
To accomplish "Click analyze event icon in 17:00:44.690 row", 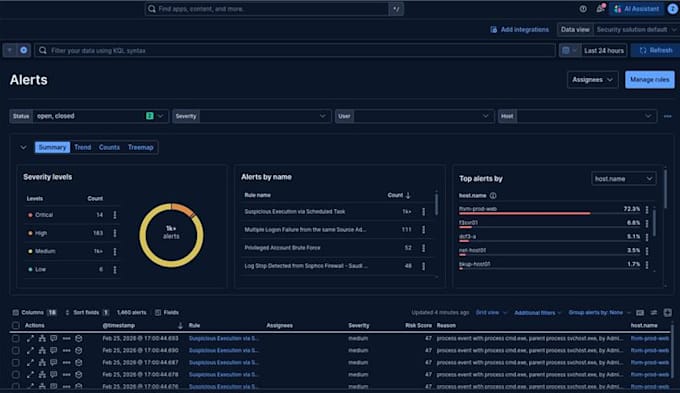I will click(x=42, y=350).
